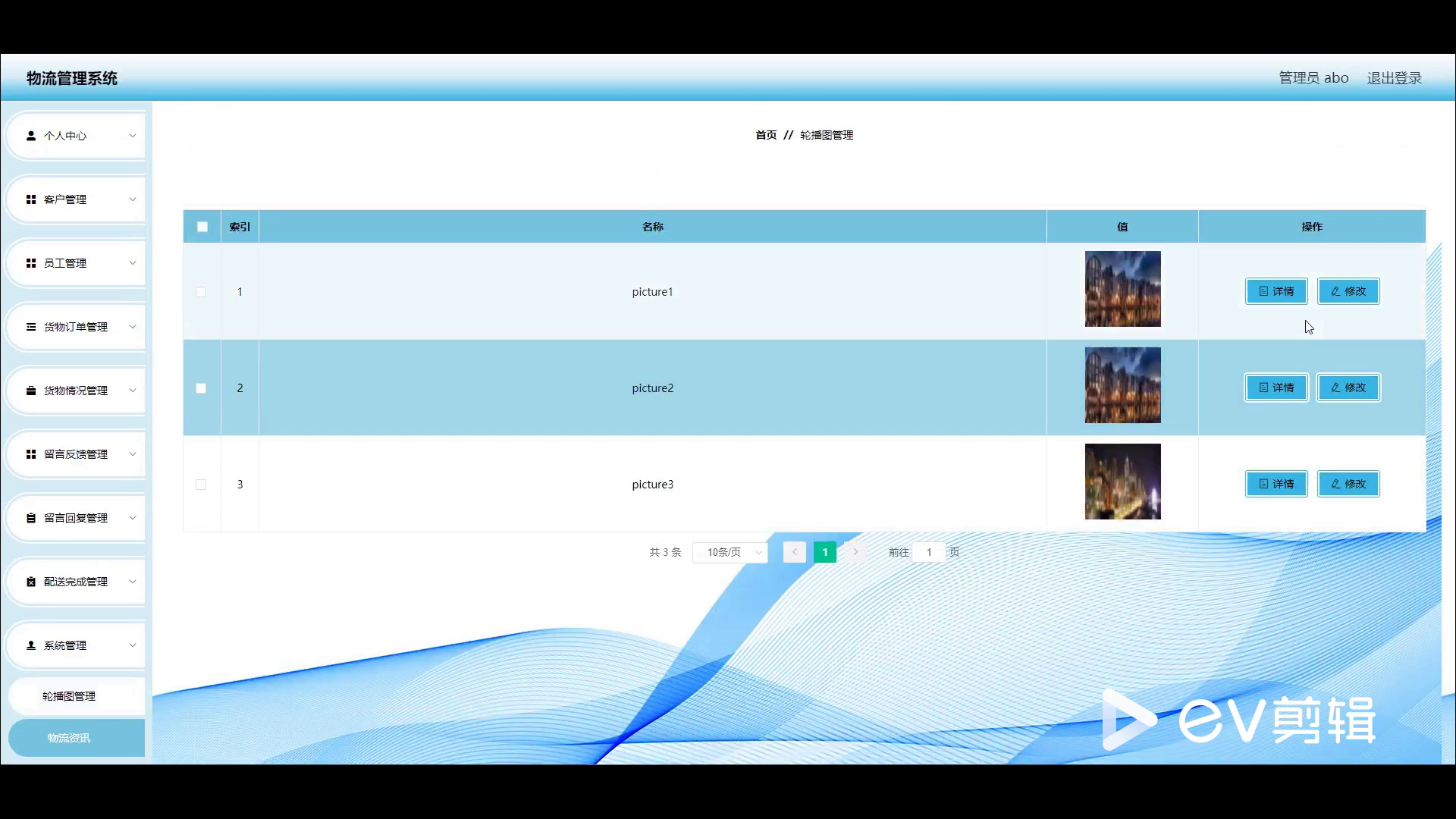Open the 留言反馈管理 menu label

[x=76, y=454]
